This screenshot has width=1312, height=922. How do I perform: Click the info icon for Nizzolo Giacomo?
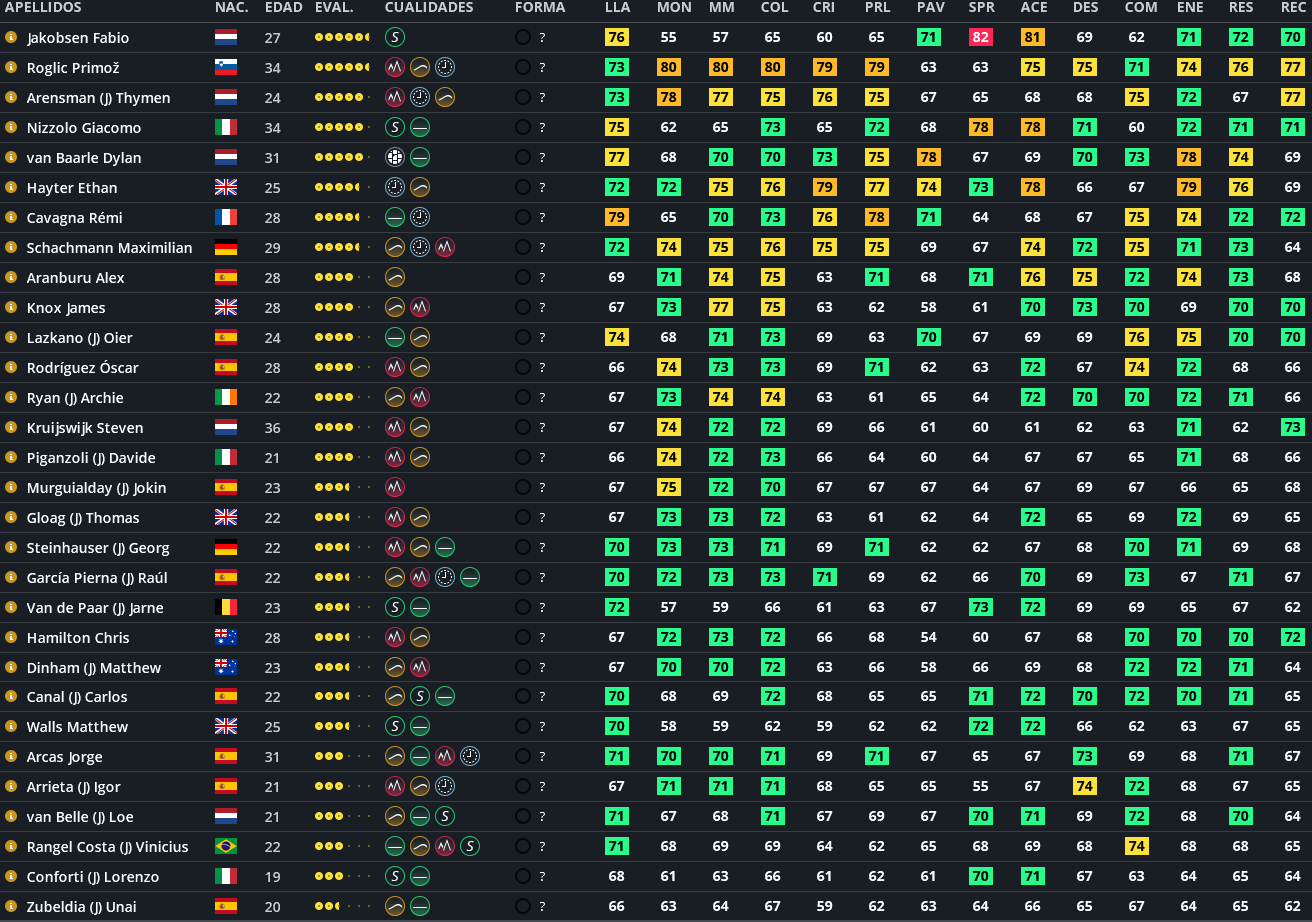coord(11,128)
